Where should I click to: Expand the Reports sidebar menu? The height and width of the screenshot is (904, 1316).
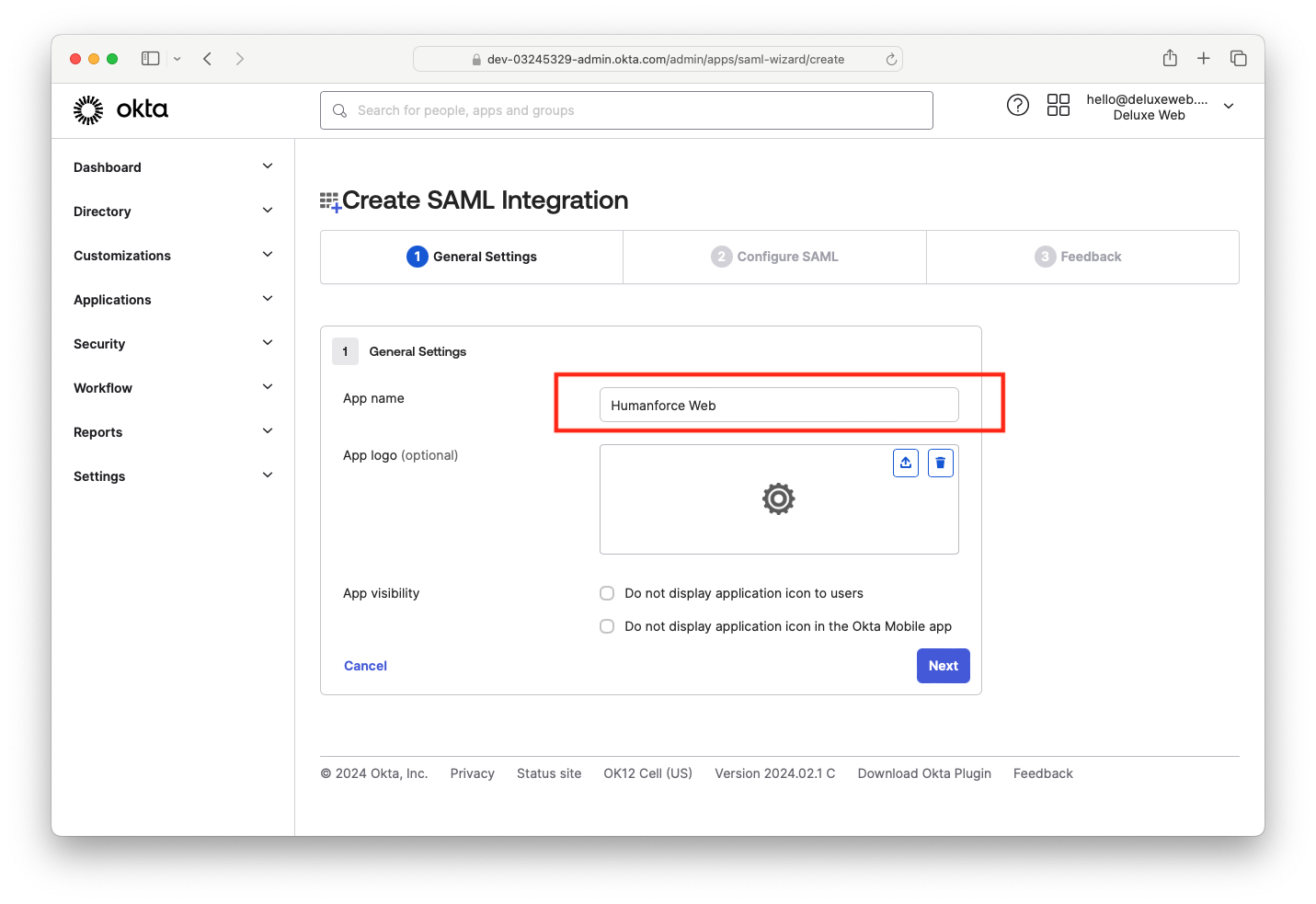[x=174, y=432]
